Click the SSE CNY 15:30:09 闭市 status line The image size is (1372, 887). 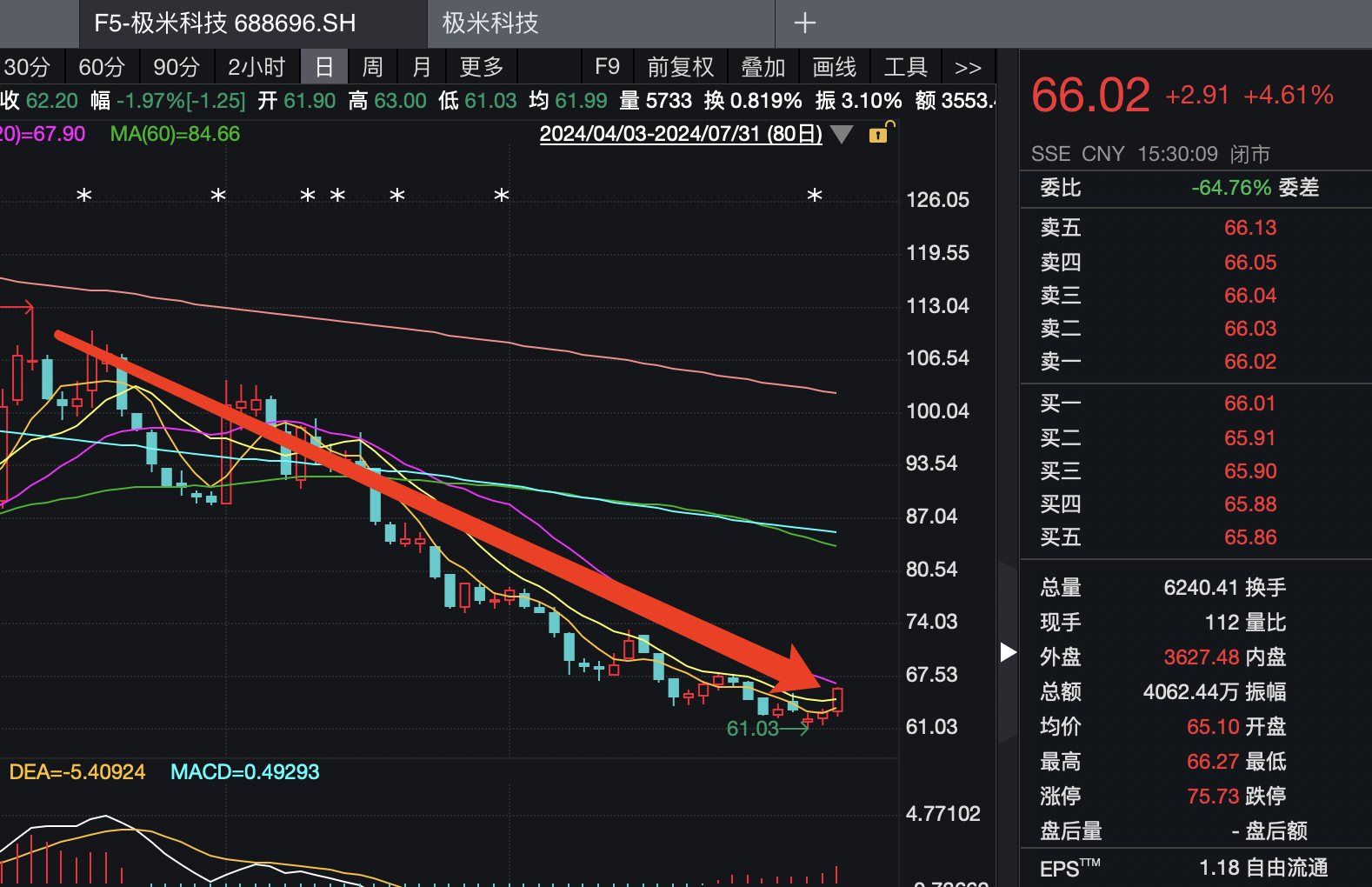[x=1150, y=154]
